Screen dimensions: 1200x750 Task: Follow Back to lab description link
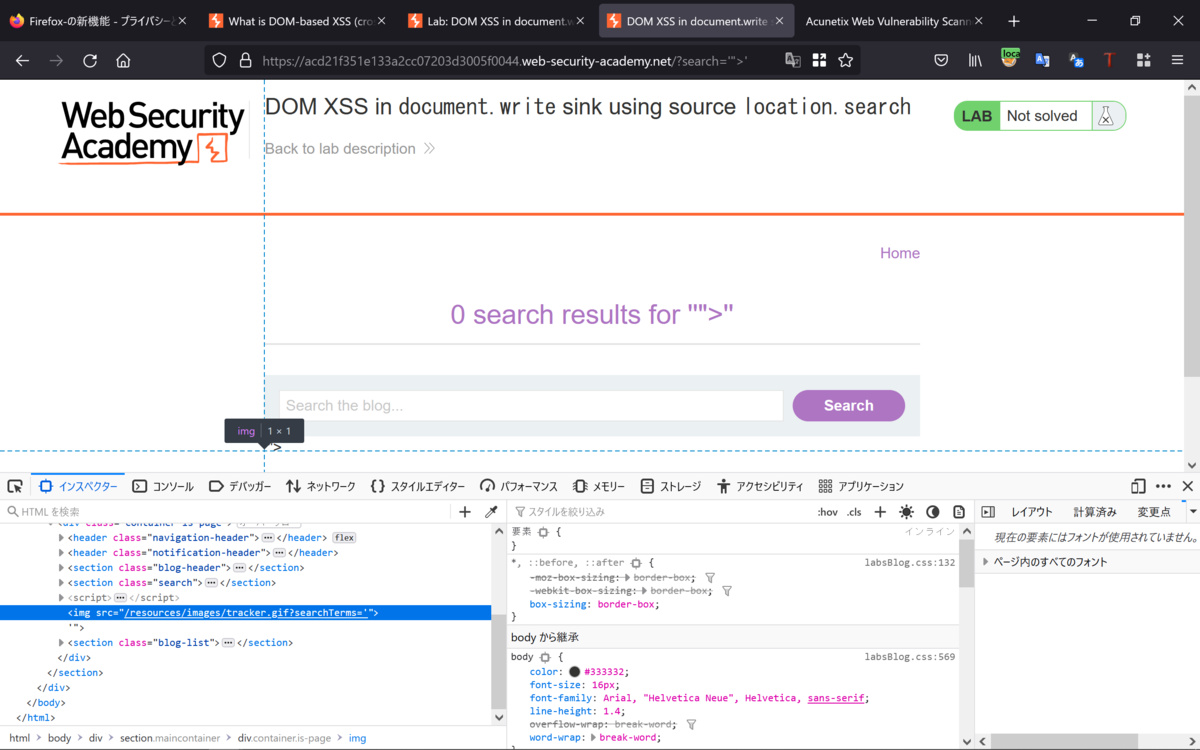[x=349, y=149]
